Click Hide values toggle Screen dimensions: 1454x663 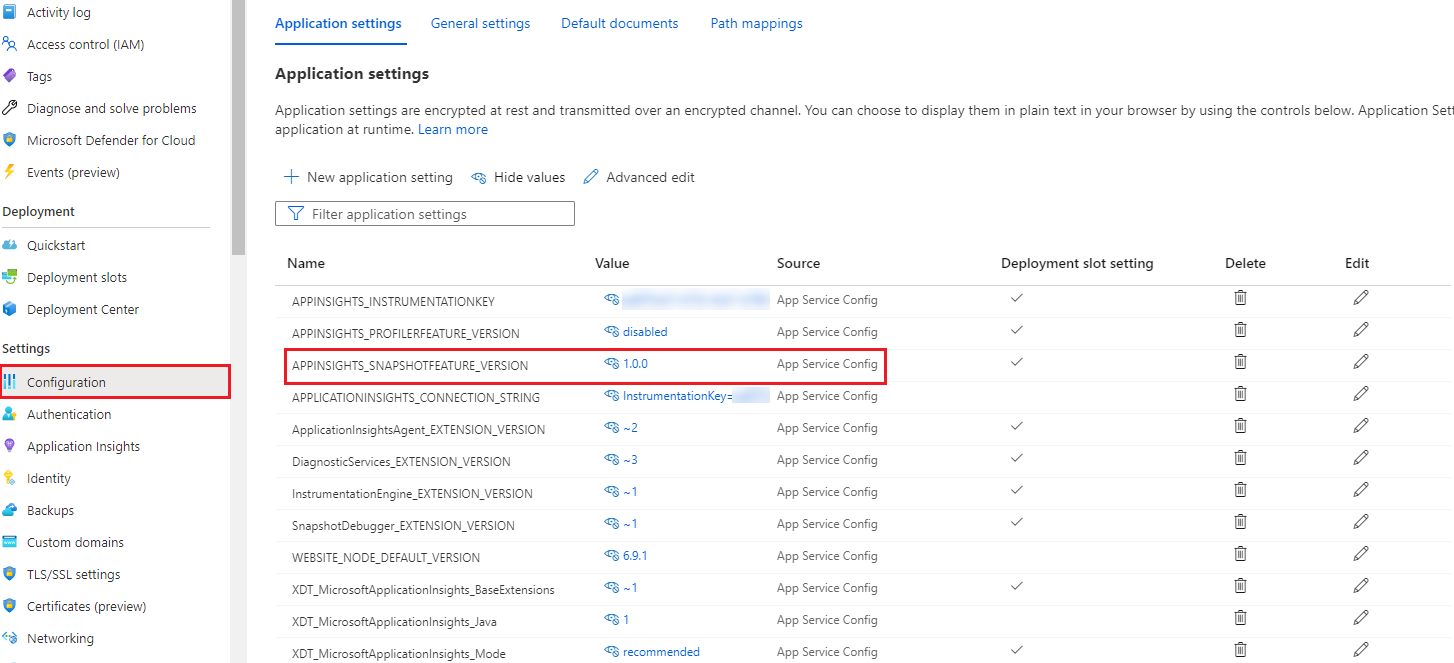click(518, 178)
